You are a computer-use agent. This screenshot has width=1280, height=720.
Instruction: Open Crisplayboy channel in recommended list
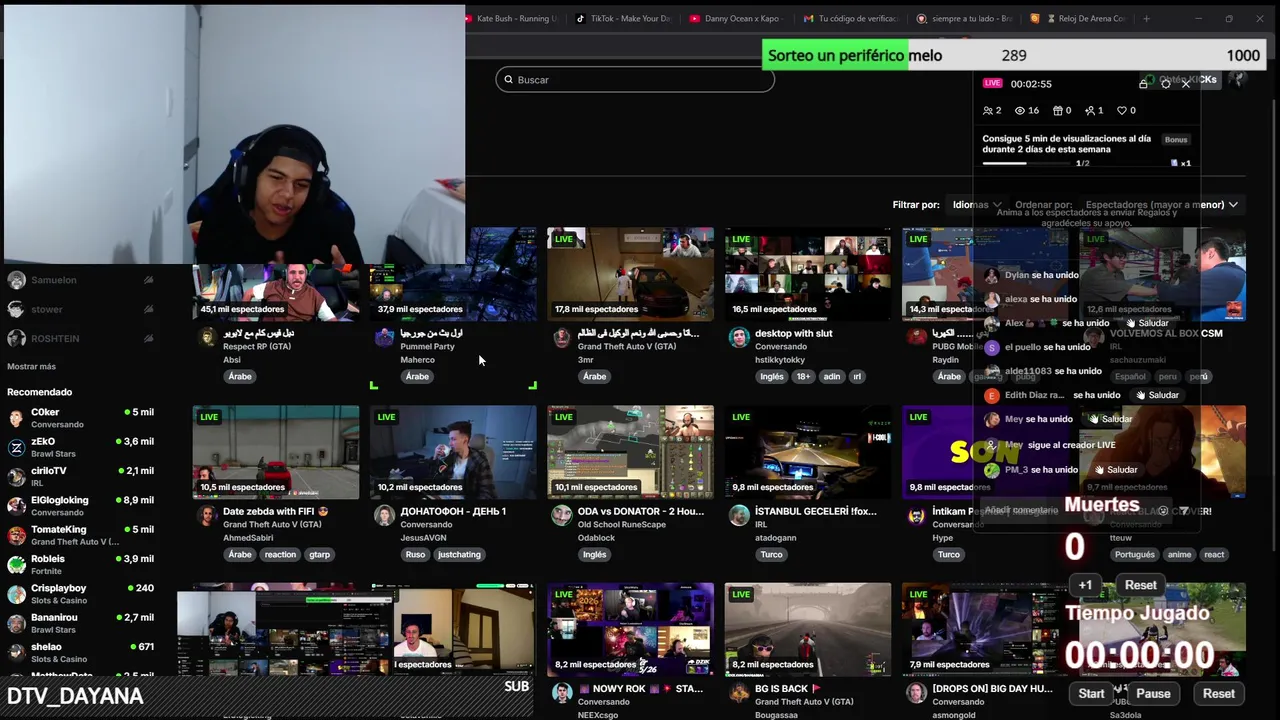tap(80, 594)
